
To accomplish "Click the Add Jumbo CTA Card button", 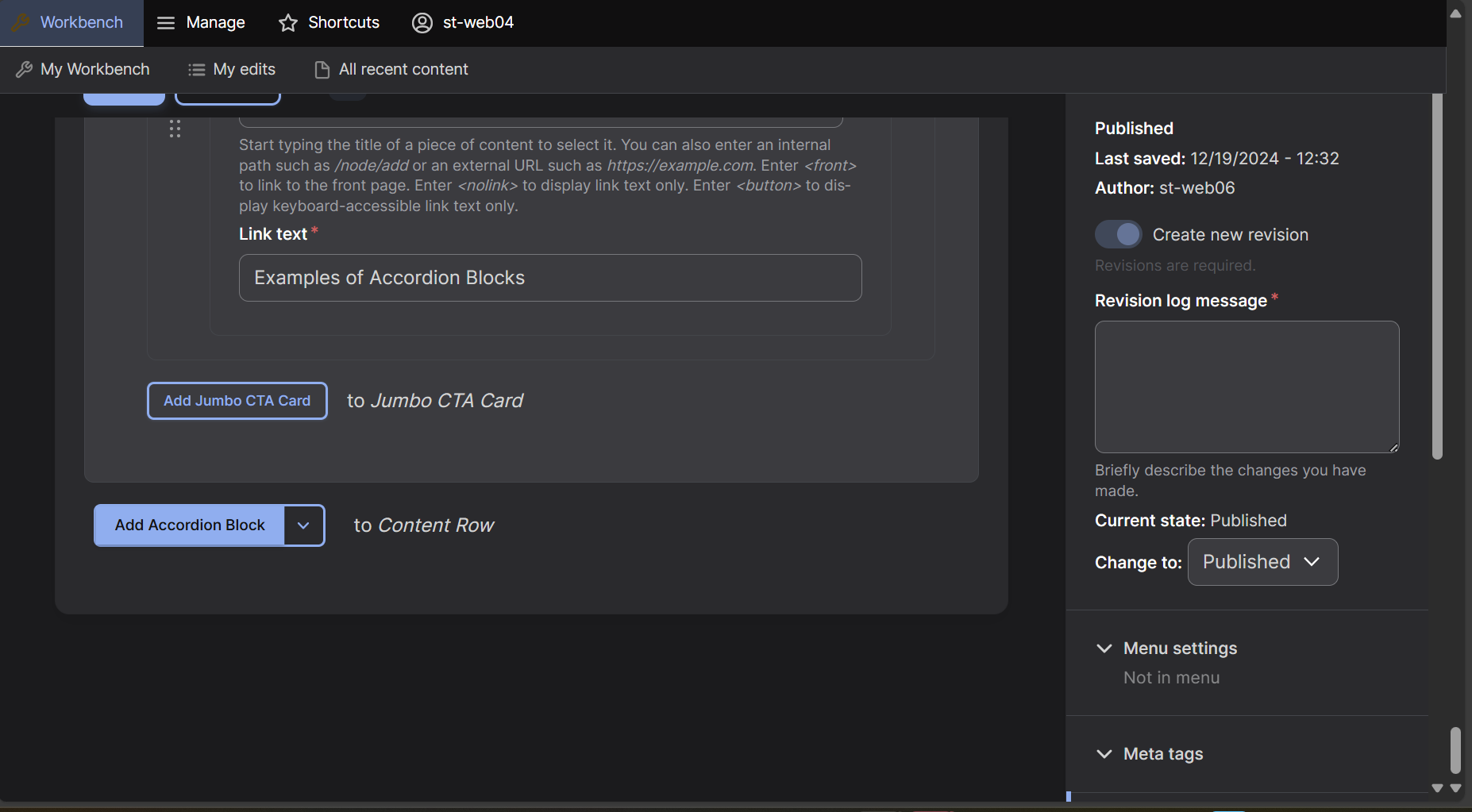I will click(237, 401).
